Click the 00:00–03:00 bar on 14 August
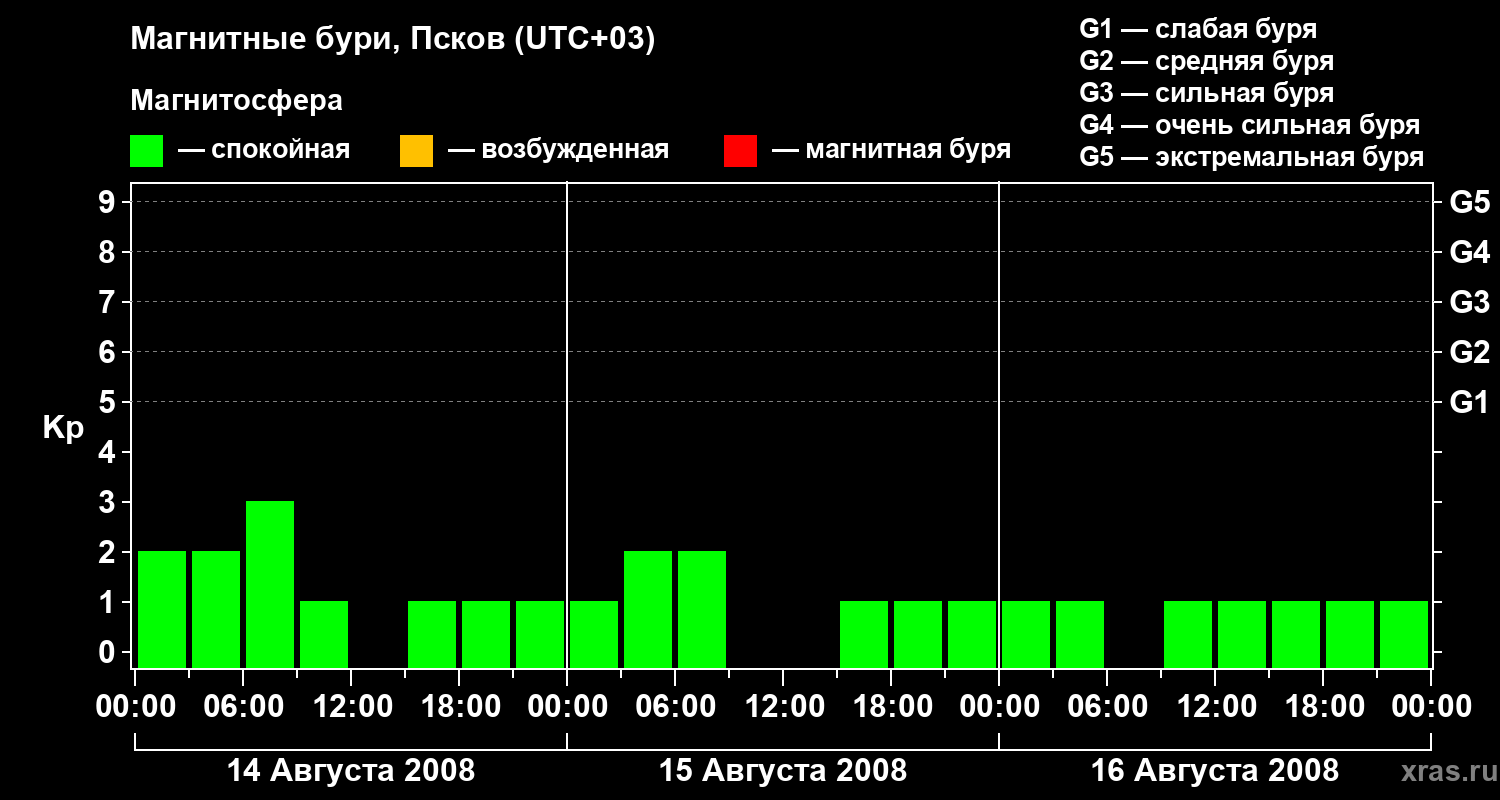1500x800 pixels. pos(162,609)
